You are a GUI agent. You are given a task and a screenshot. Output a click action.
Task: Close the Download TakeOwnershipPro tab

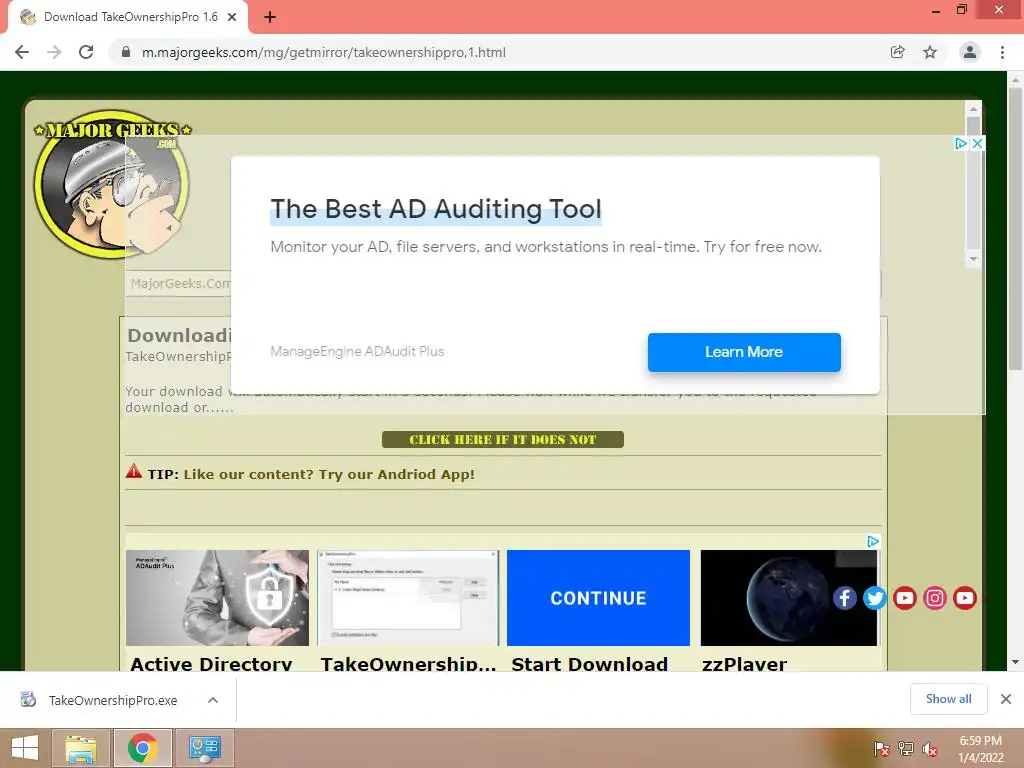pos(232,17)
